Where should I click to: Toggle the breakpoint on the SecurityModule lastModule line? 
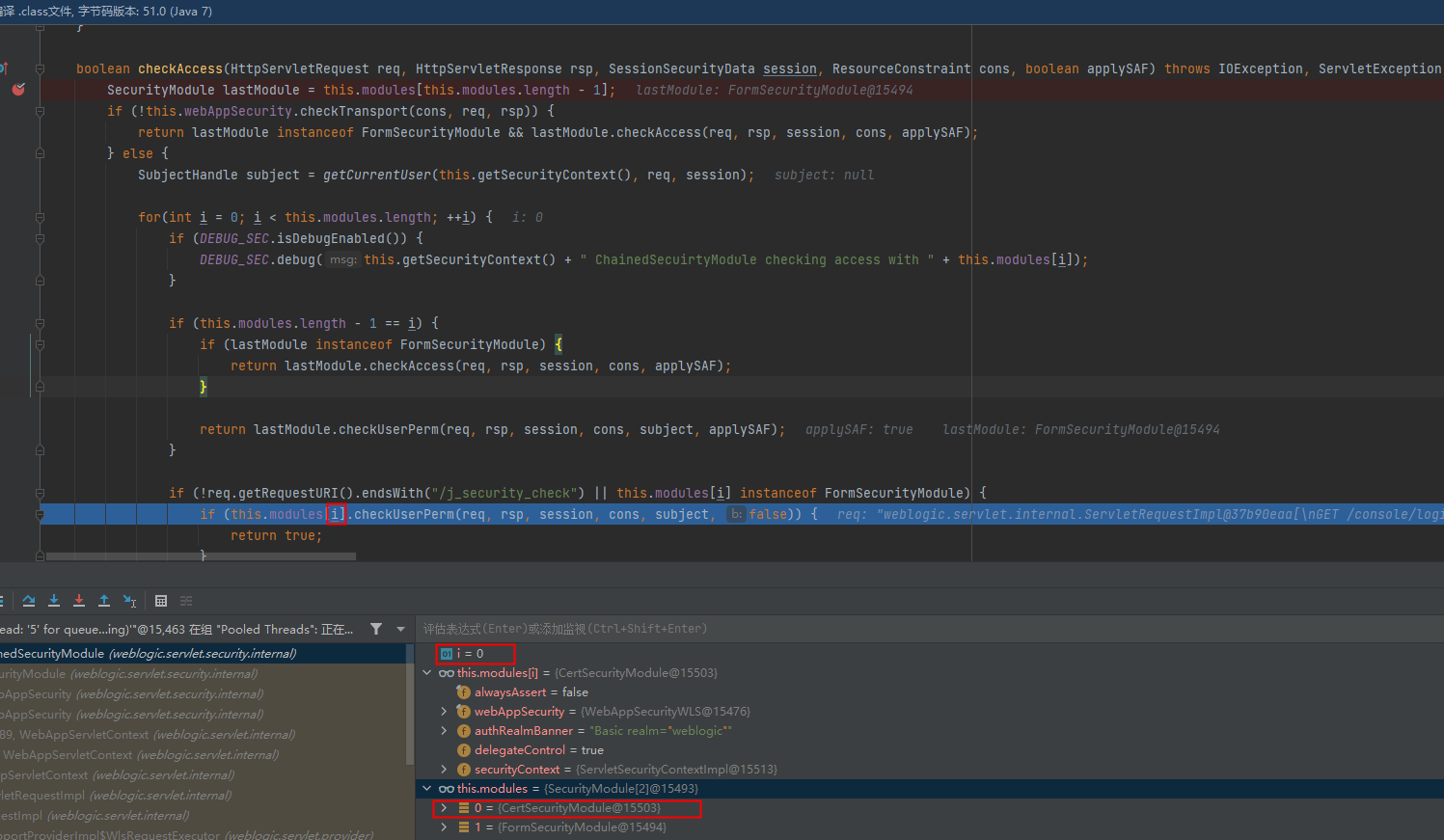[x=18, y=90]
